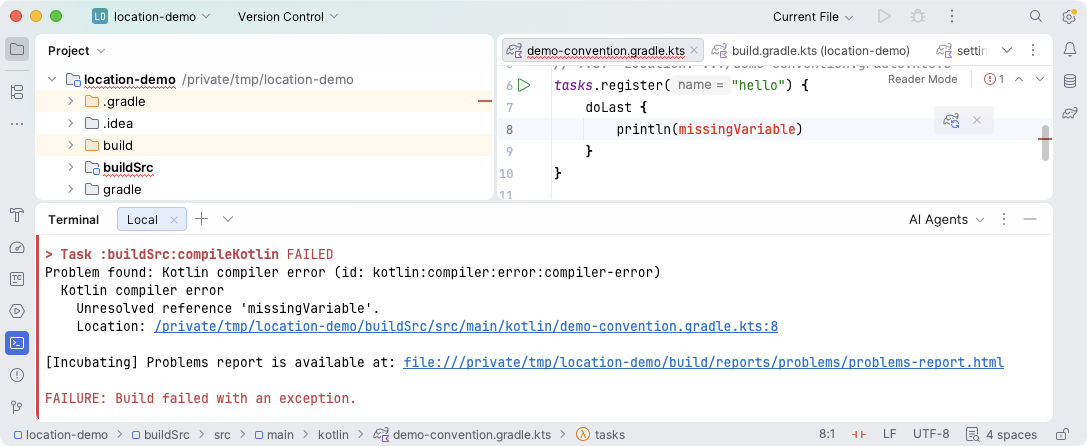Open the Structure tool window icon
The height and width of the screenshot is (446, 1087).
17,92
